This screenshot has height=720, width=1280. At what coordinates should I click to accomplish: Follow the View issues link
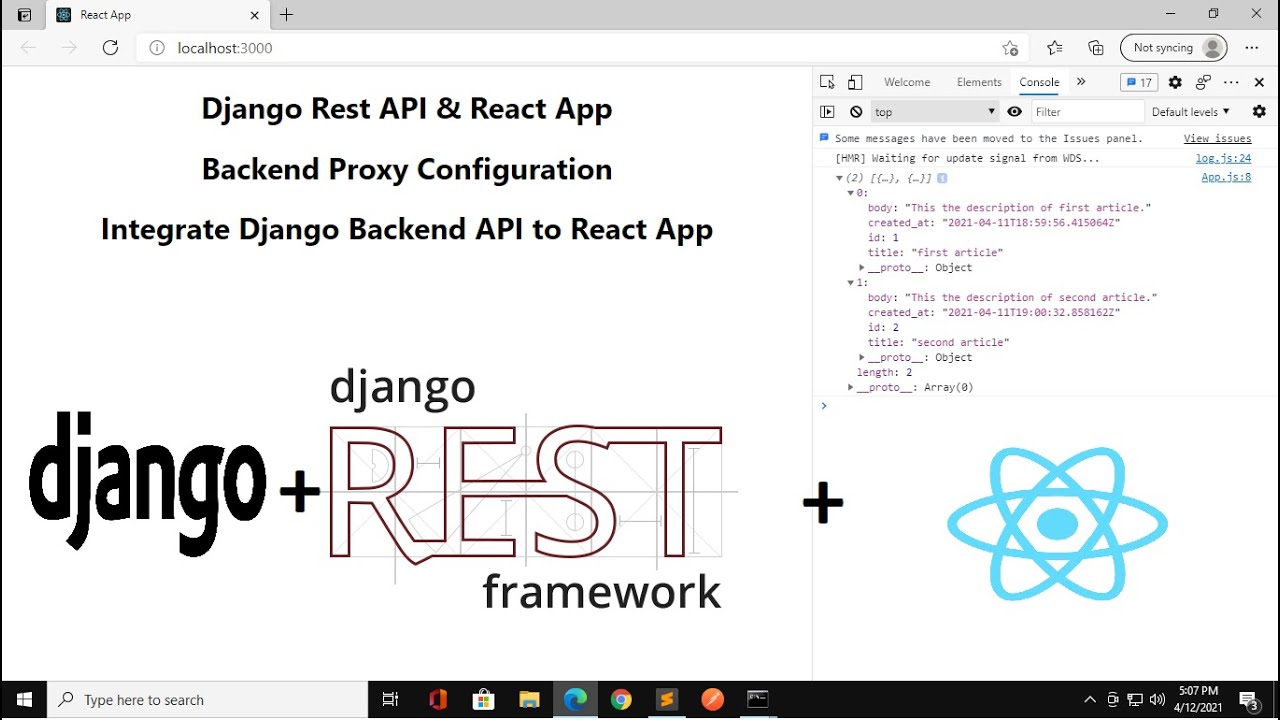click(x=1217, y=139)
